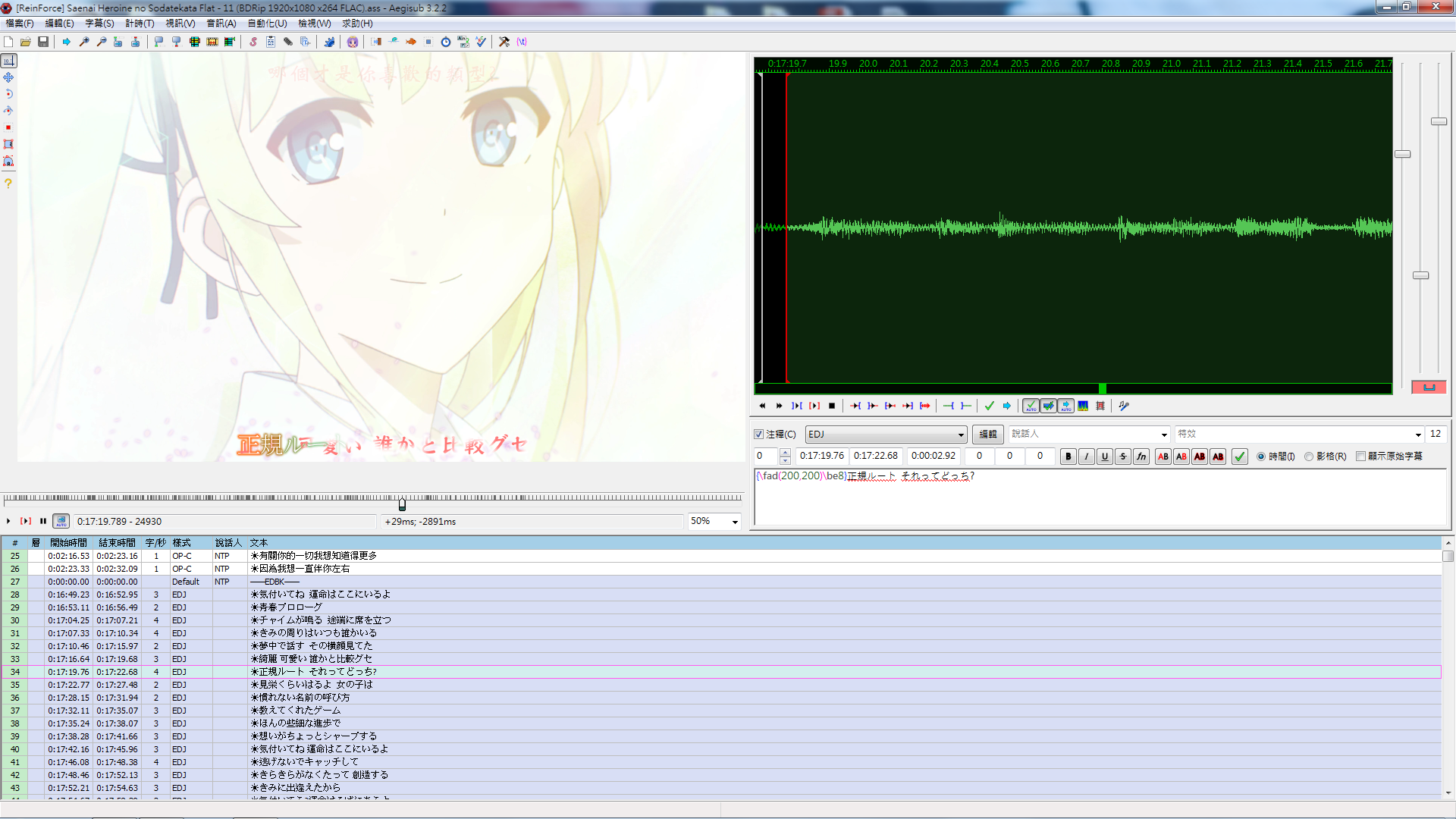Open the Shift Times icon
Viewport: 1456px width, 819px height.
376,42
